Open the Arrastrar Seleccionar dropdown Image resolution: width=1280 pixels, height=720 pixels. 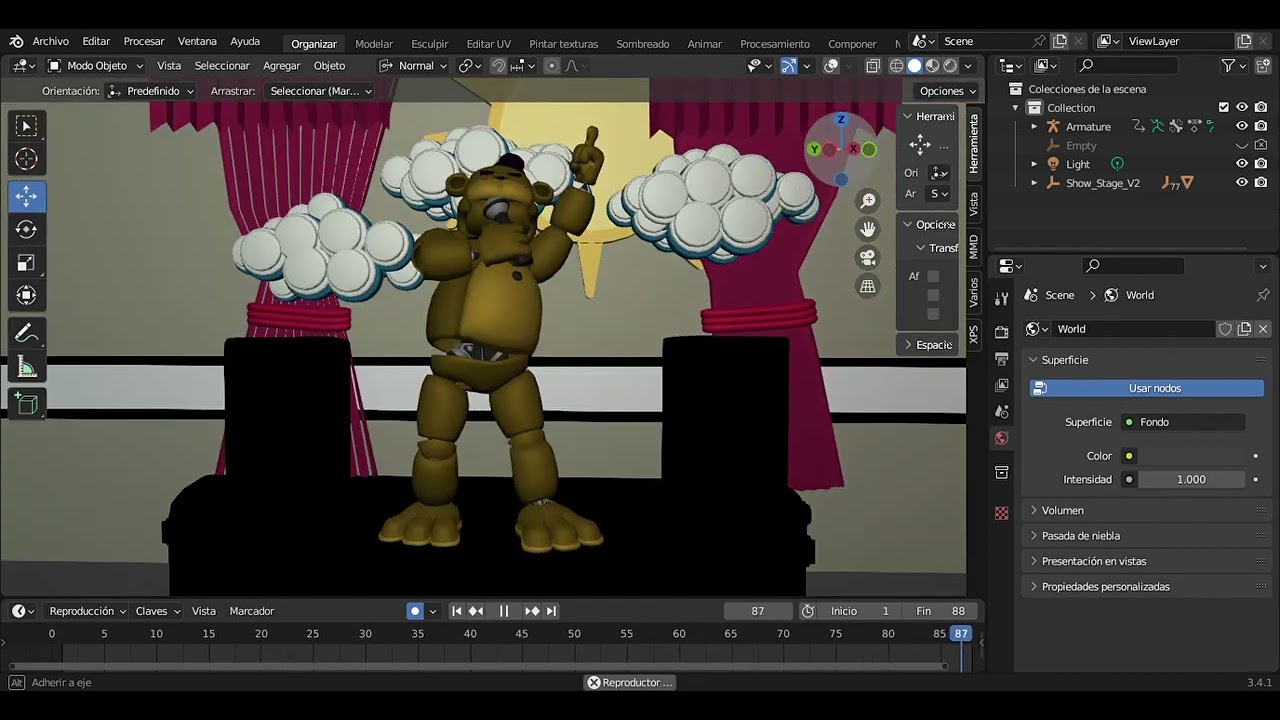click(x=321, y=91)
